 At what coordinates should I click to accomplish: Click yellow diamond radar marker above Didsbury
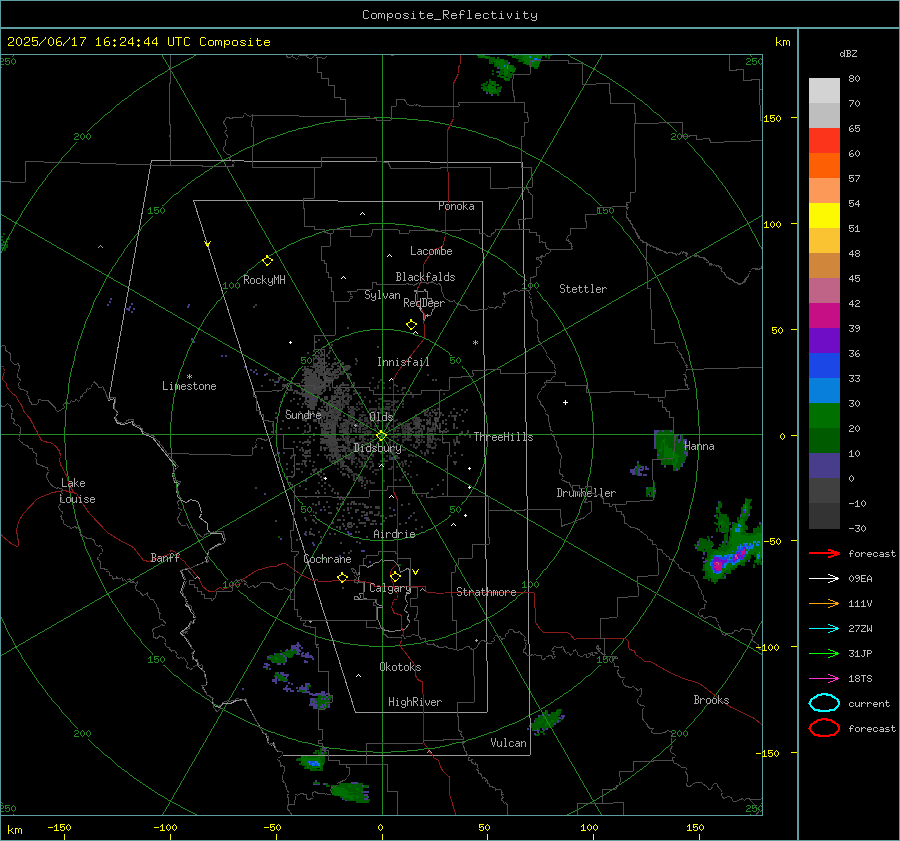[381, 436]
